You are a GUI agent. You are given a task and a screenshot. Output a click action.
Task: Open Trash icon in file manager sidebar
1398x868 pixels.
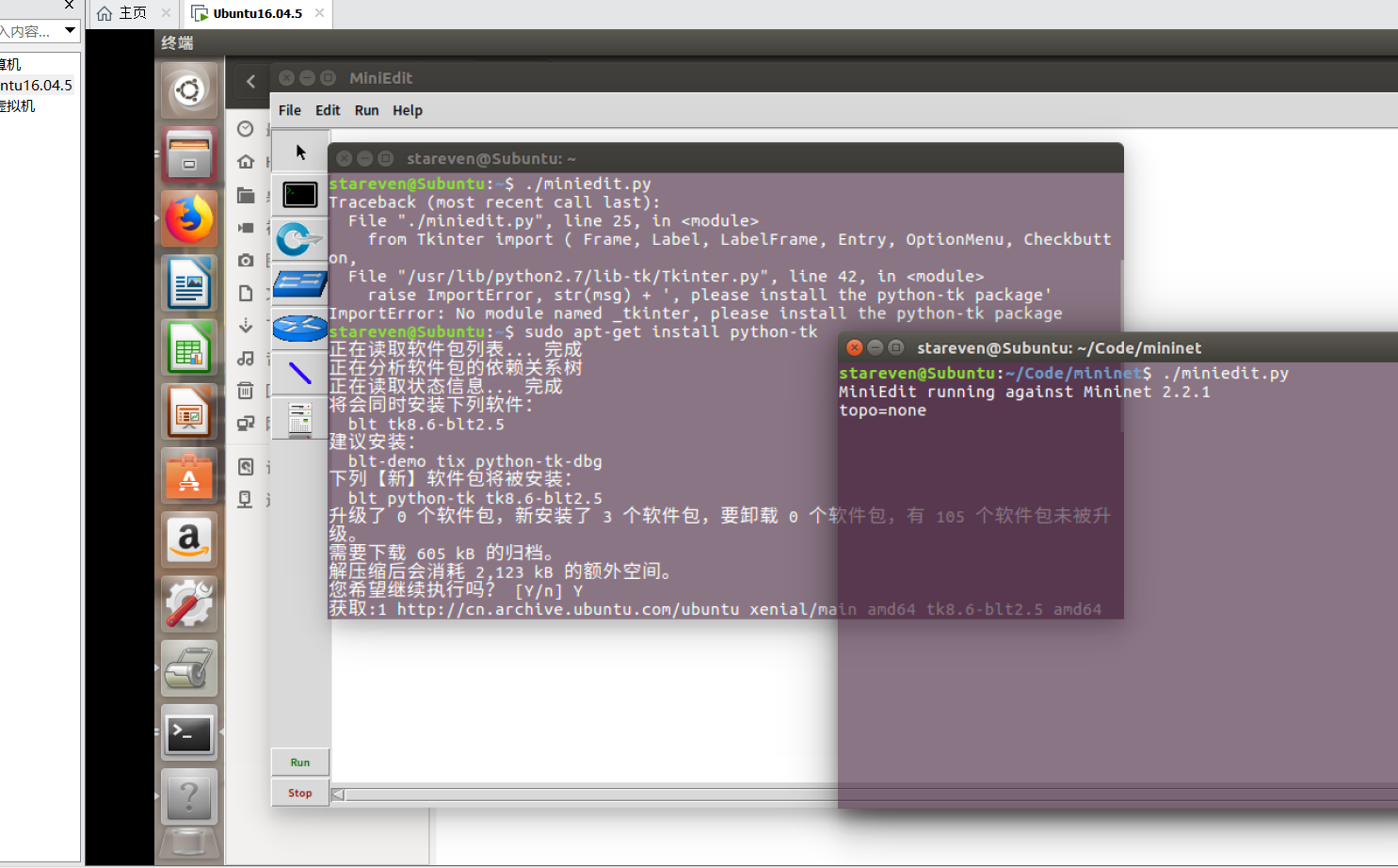(246, 390)
